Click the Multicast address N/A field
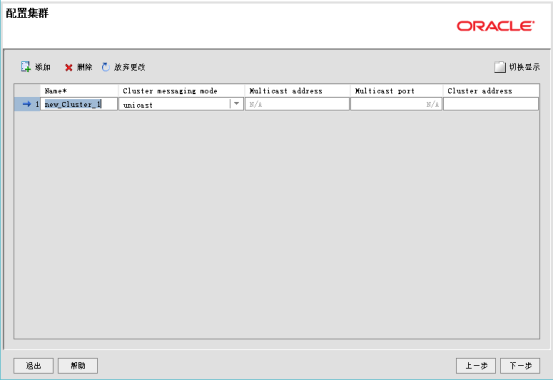Screen dimensions: 553x380 pos(297,104)
